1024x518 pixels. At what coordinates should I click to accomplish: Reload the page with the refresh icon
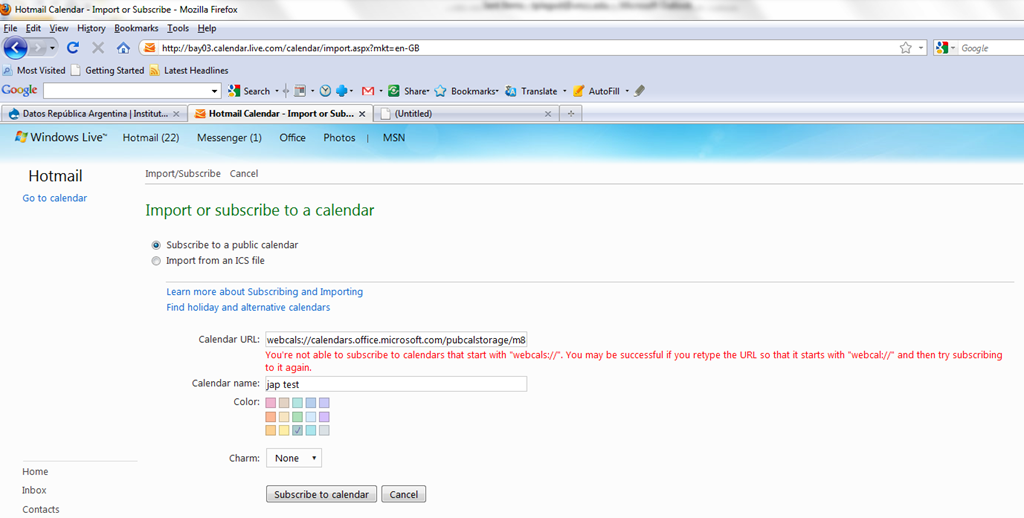(73, 47)
